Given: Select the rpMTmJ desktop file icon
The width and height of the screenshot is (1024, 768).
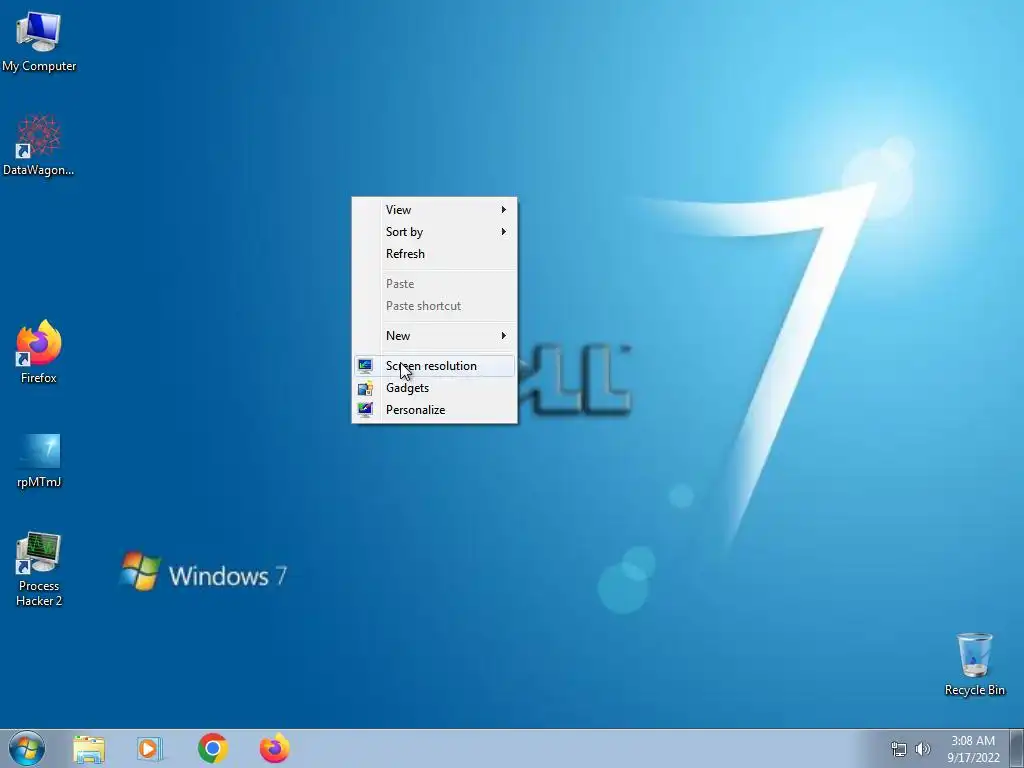Looking at the screenshot, I should click(39, 461).
